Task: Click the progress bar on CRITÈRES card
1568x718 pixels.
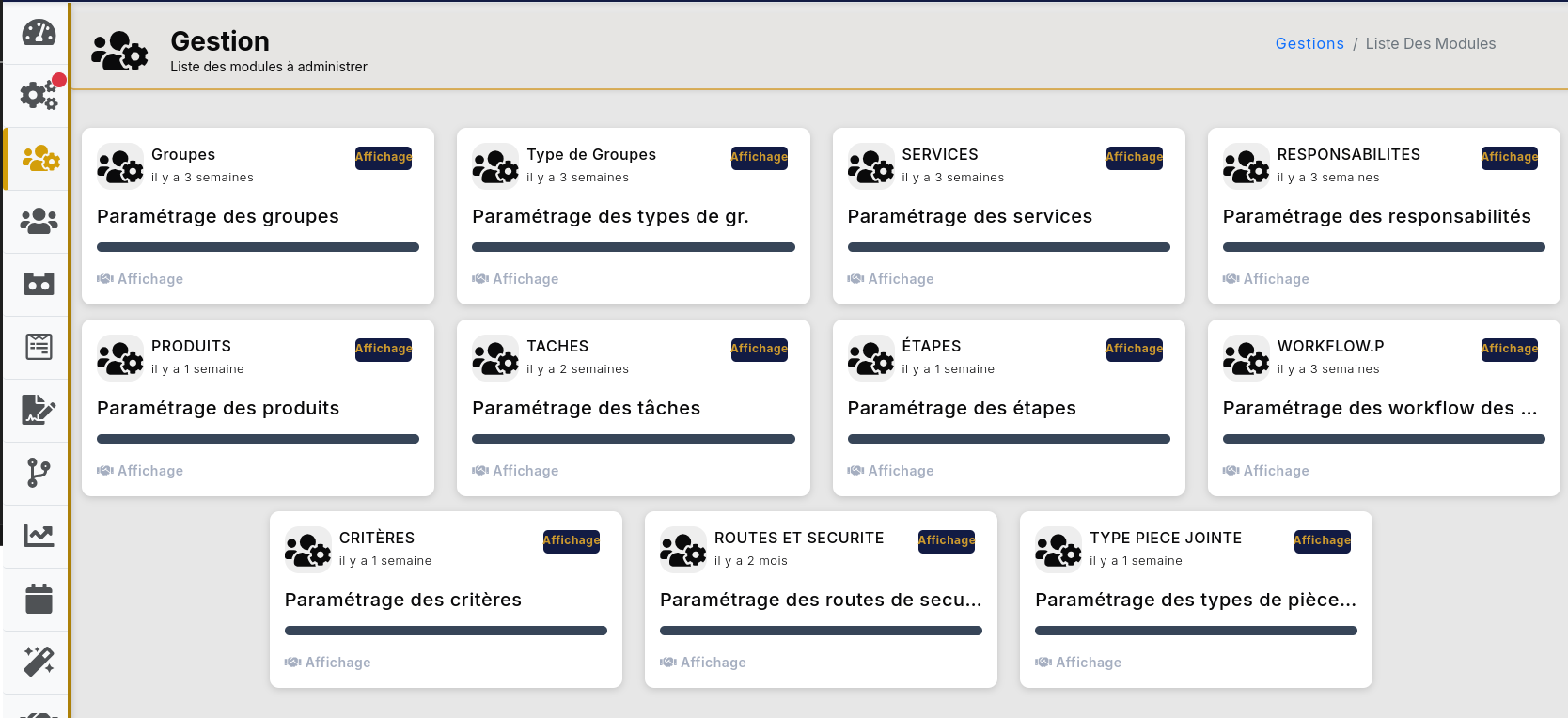Action: 446,631
